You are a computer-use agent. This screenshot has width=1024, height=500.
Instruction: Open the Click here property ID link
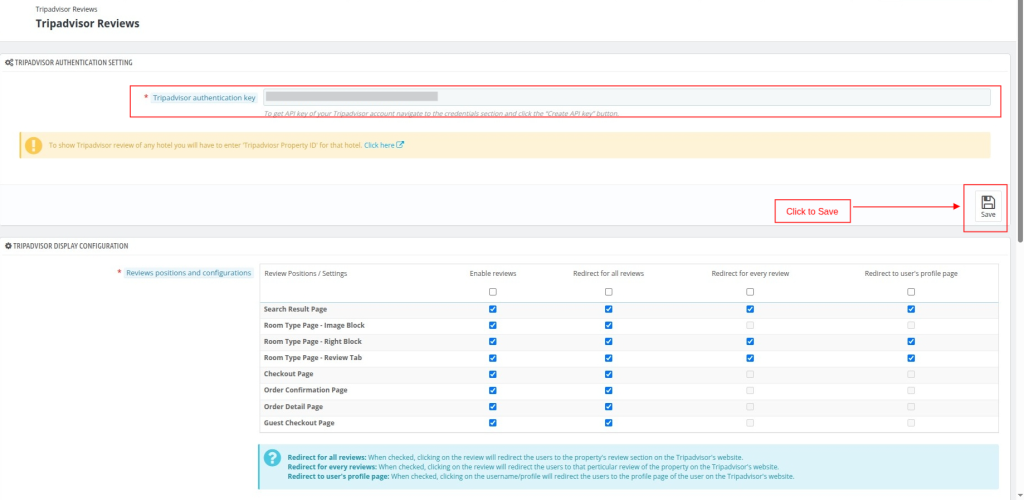[379, 145]
